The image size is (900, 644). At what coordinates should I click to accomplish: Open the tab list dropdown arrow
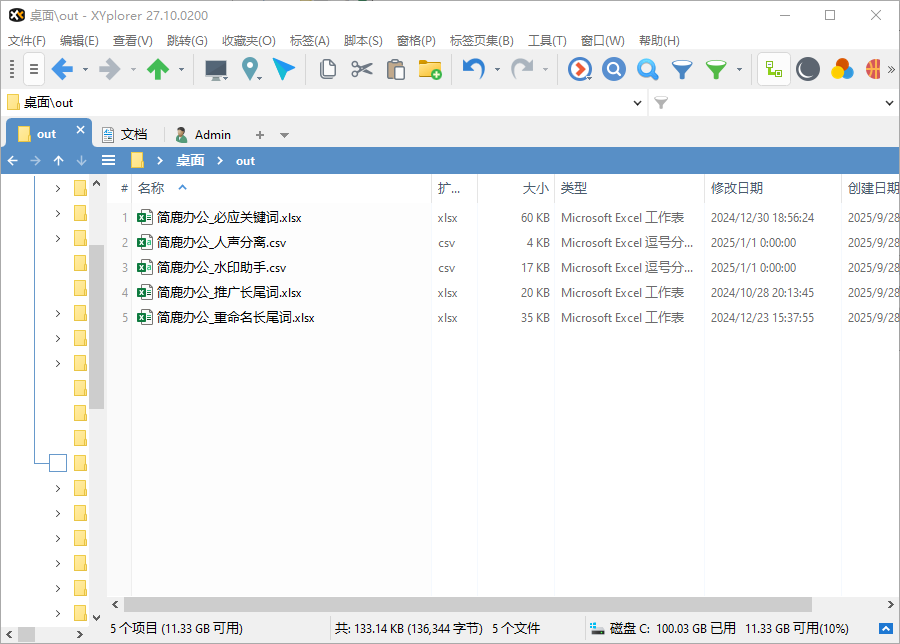point(285,135)
